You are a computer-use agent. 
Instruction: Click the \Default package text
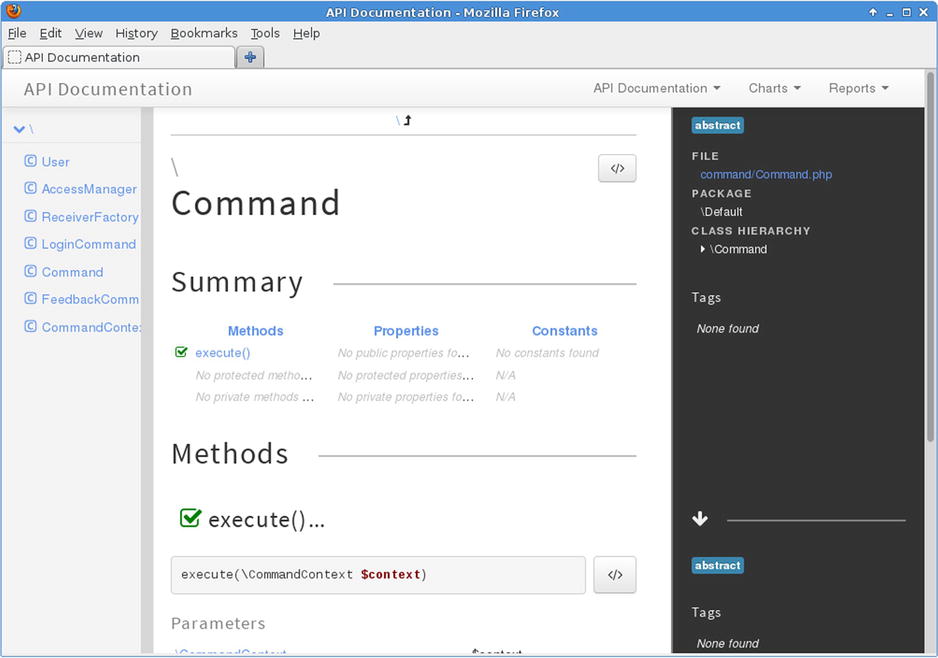(721, 212)
